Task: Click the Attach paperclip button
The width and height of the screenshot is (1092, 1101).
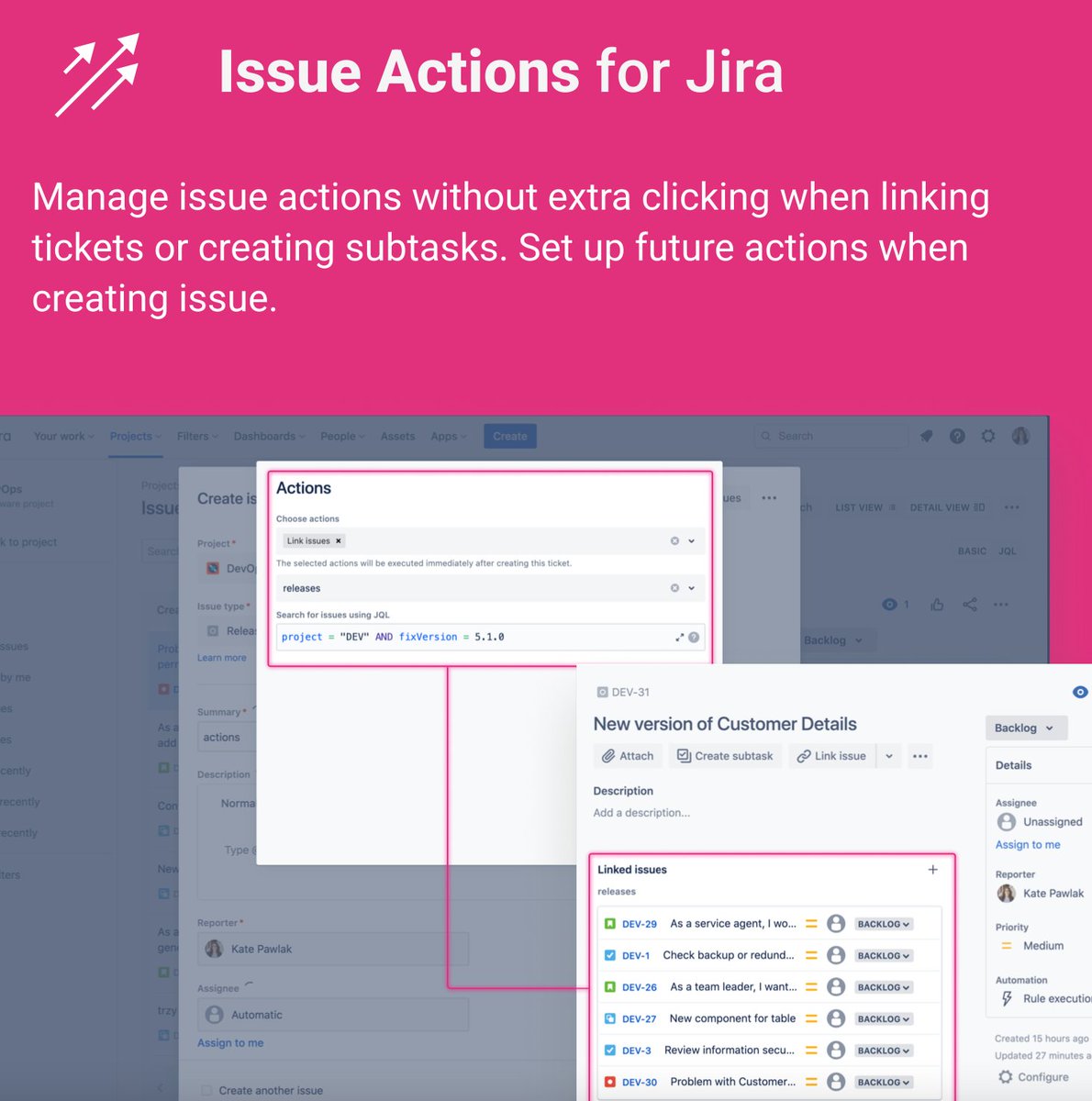Action: click(629, 756)
